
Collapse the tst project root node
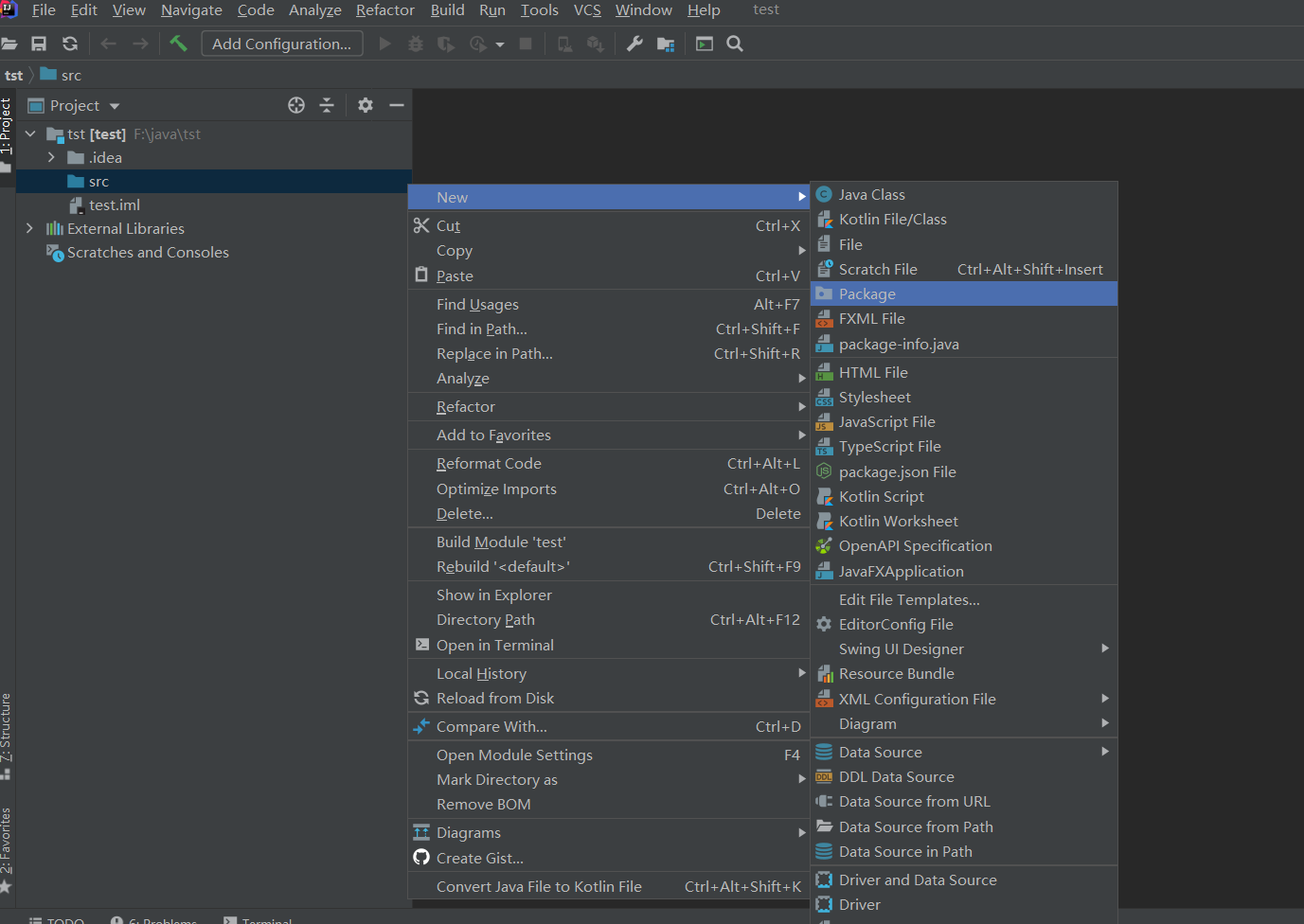tap(30, 134)
